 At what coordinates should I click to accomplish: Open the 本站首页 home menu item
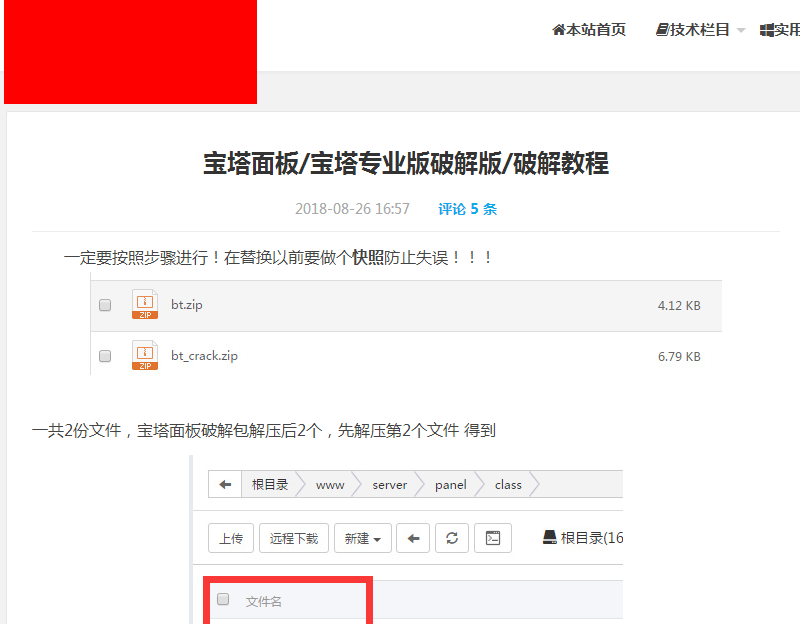coord(589,30)
